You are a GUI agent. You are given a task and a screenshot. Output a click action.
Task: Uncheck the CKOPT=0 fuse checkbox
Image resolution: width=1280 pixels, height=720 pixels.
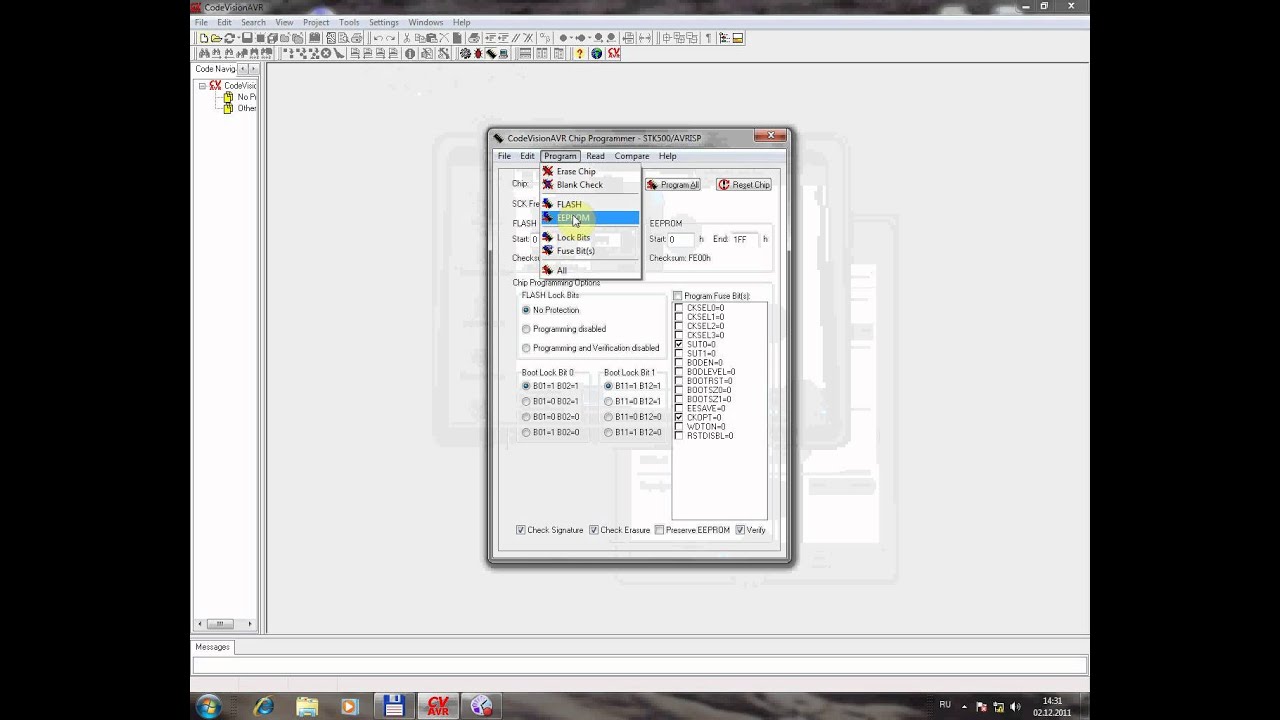[679, 417]
